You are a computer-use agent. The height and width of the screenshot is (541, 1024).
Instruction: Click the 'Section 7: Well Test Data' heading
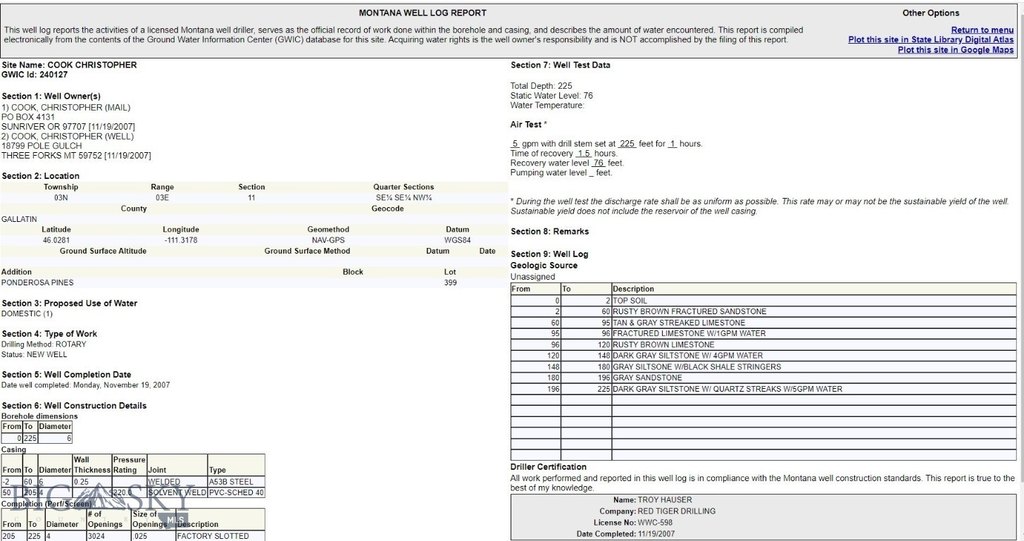click(x=560, y=65)
